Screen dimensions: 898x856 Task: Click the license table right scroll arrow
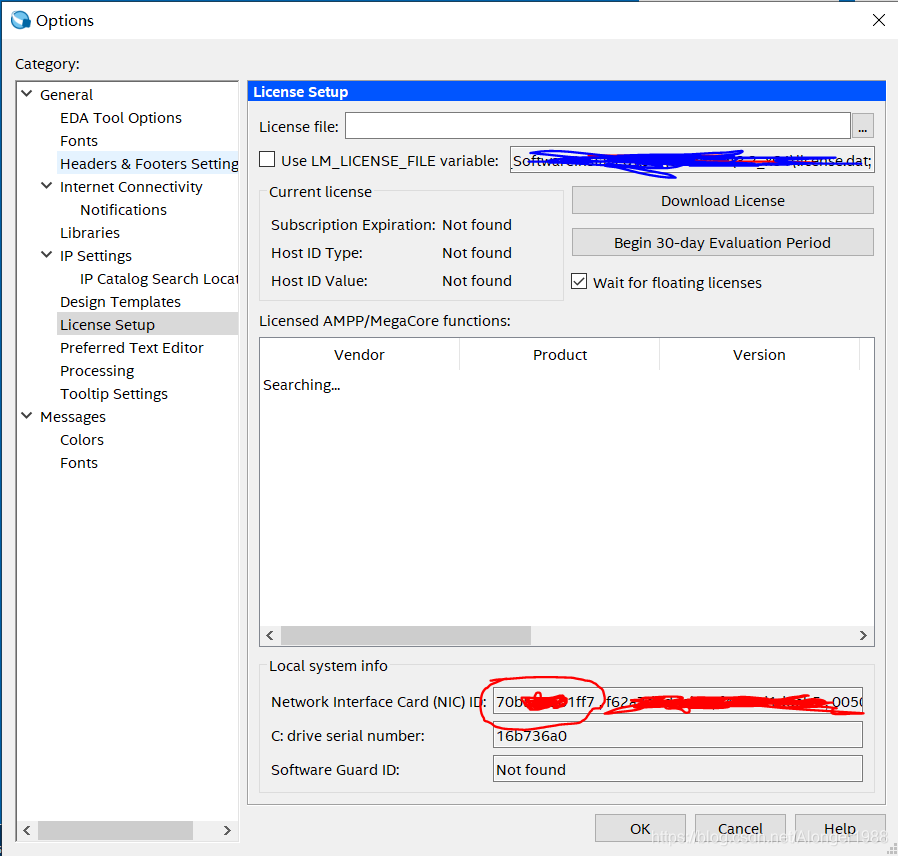pos(864,635)
